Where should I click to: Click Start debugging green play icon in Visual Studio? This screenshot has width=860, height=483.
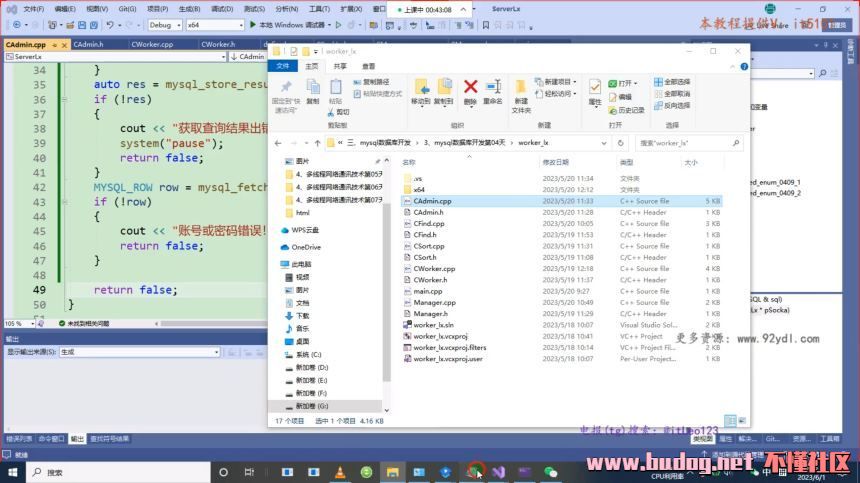point(253,25)
